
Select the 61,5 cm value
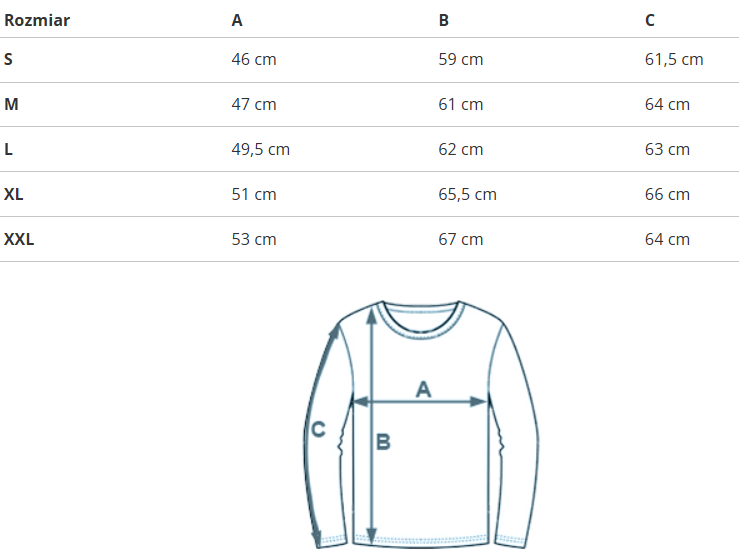[x=674, y=59]
